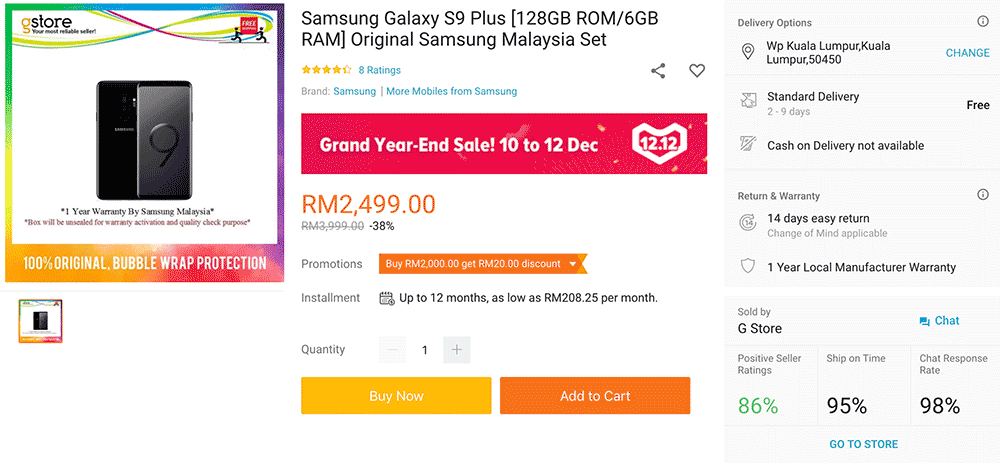Click the installment calendar icon
Image resolution: width=1000 pixels, height=475 pixels.
(x=386, y=298)
